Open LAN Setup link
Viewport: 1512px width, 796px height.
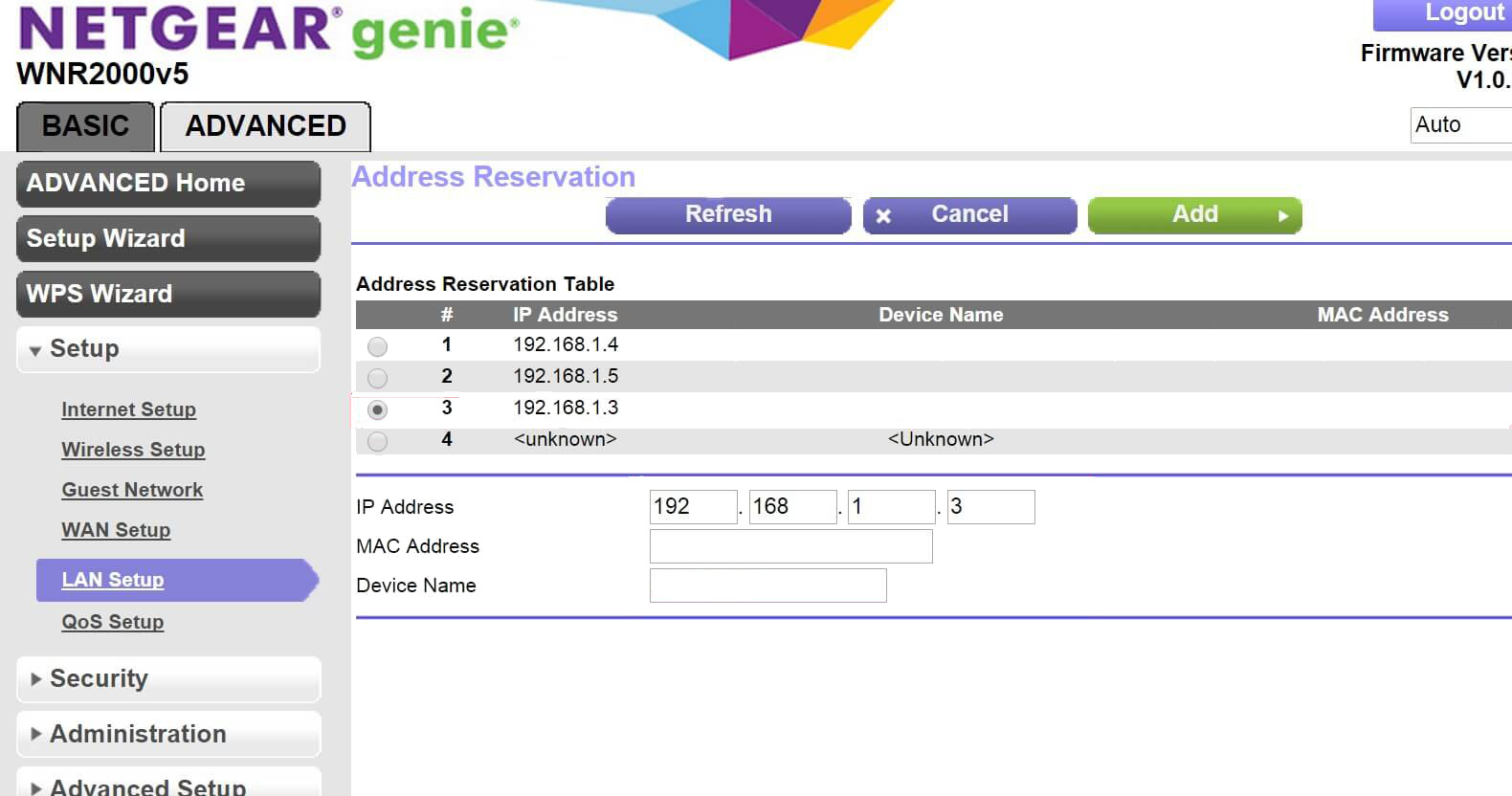(113, 580)
